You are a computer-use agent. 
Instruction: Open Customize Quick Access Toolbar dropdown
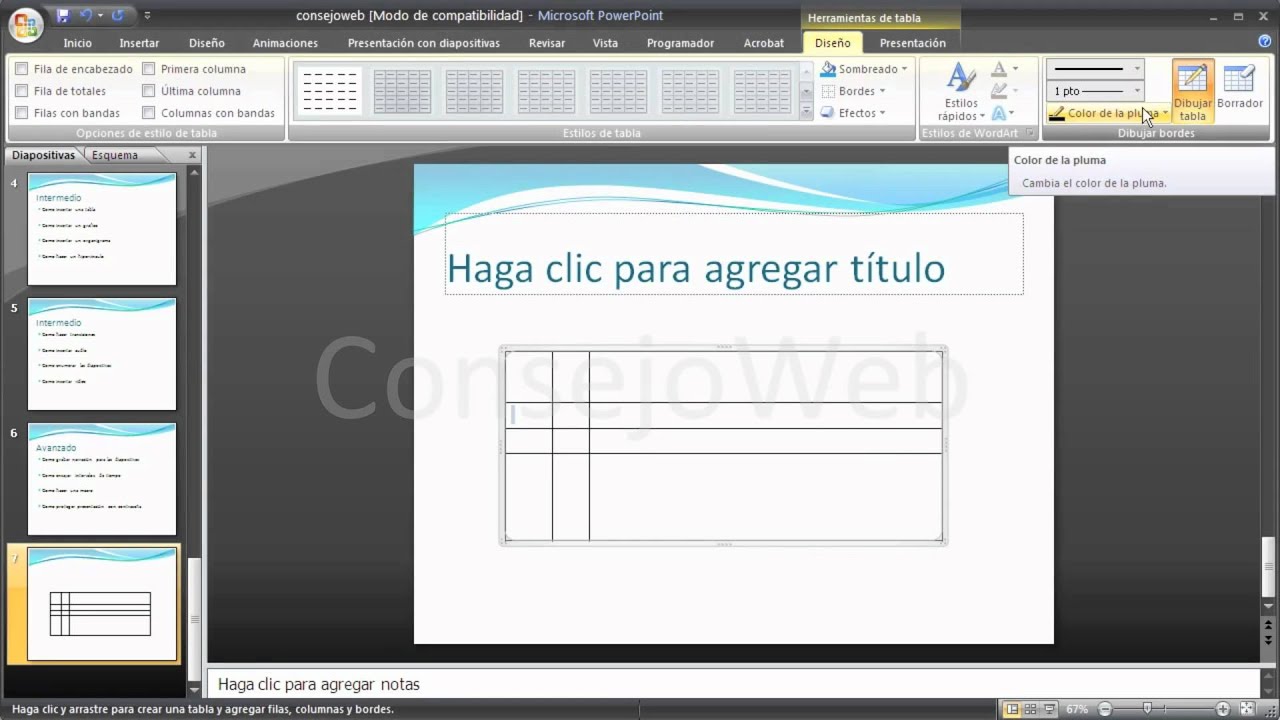pos(148,16)
